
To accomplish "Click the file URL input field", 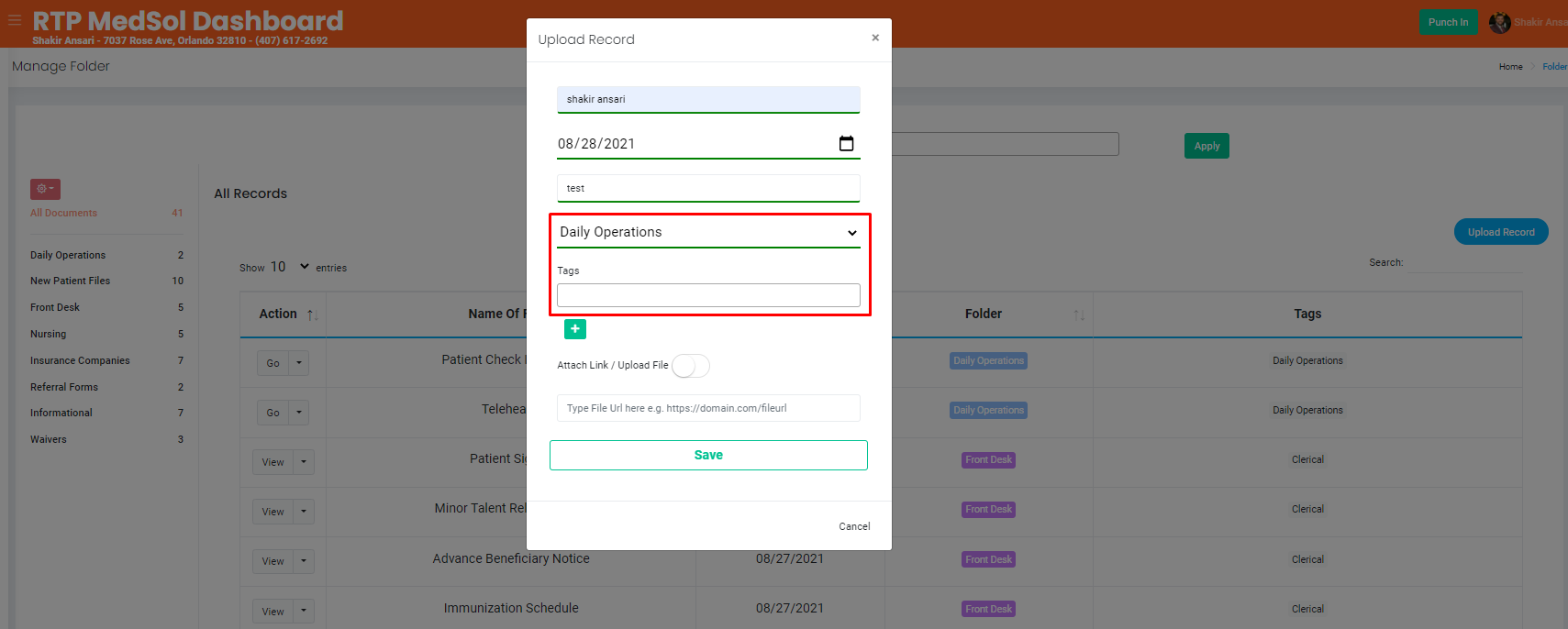I will (x=708, y=408).
